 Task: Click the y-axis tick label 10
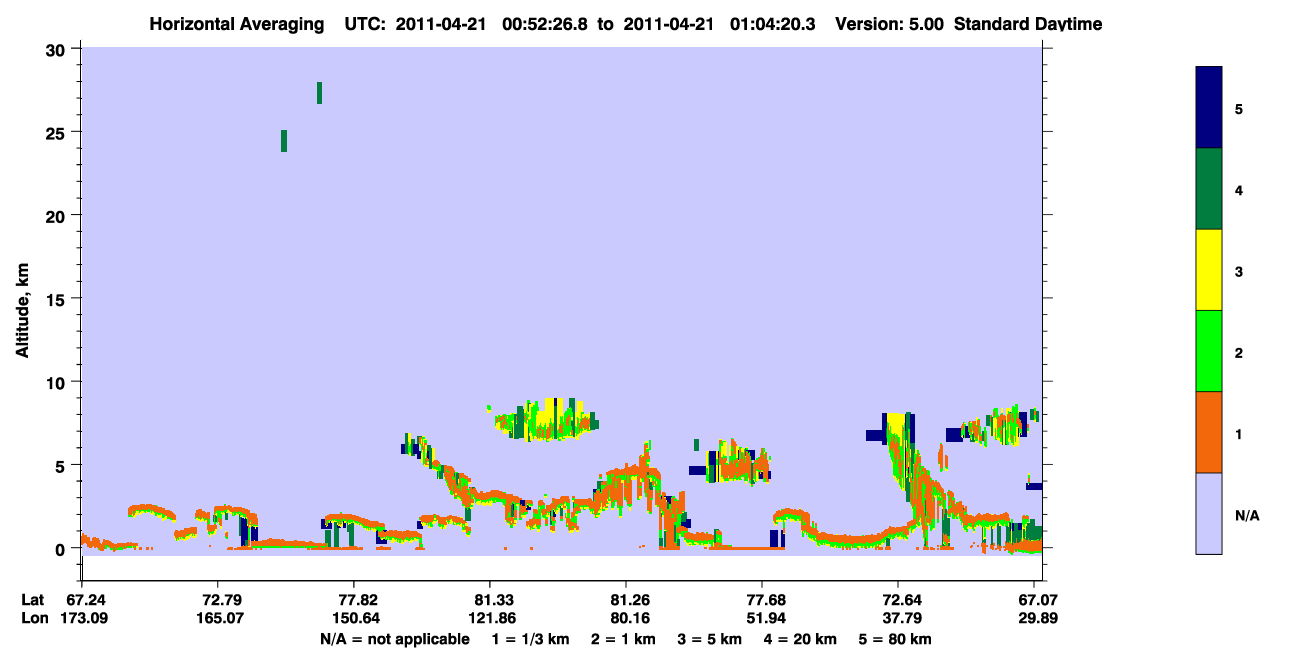coord(58,382)
